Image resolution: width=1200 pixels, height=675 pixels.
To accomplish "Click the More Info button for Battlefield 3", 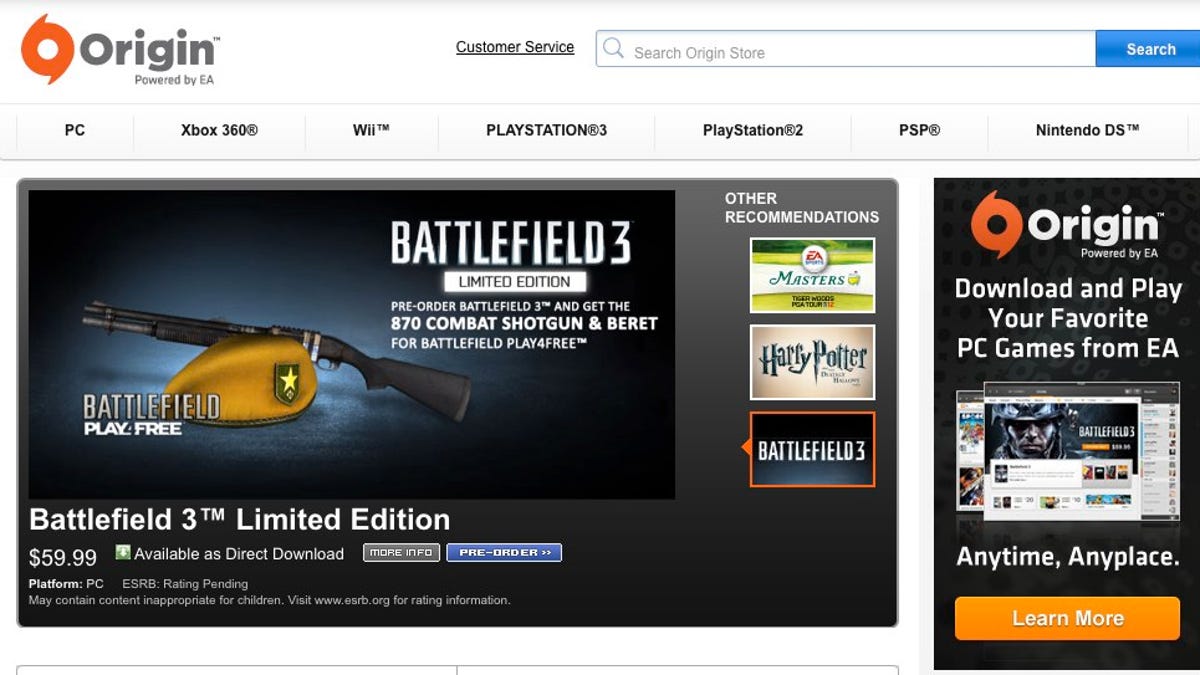I will 401,552.
